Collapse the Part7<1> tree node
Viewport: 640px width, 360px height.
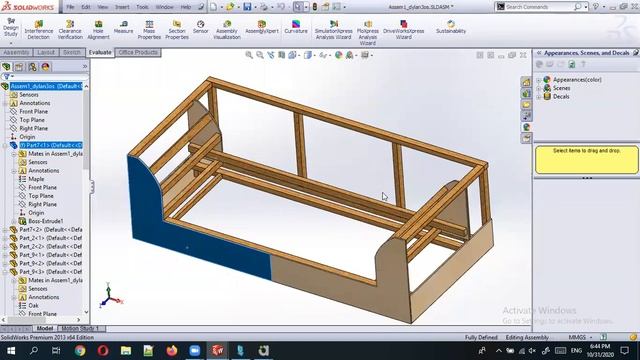point(5,145)
